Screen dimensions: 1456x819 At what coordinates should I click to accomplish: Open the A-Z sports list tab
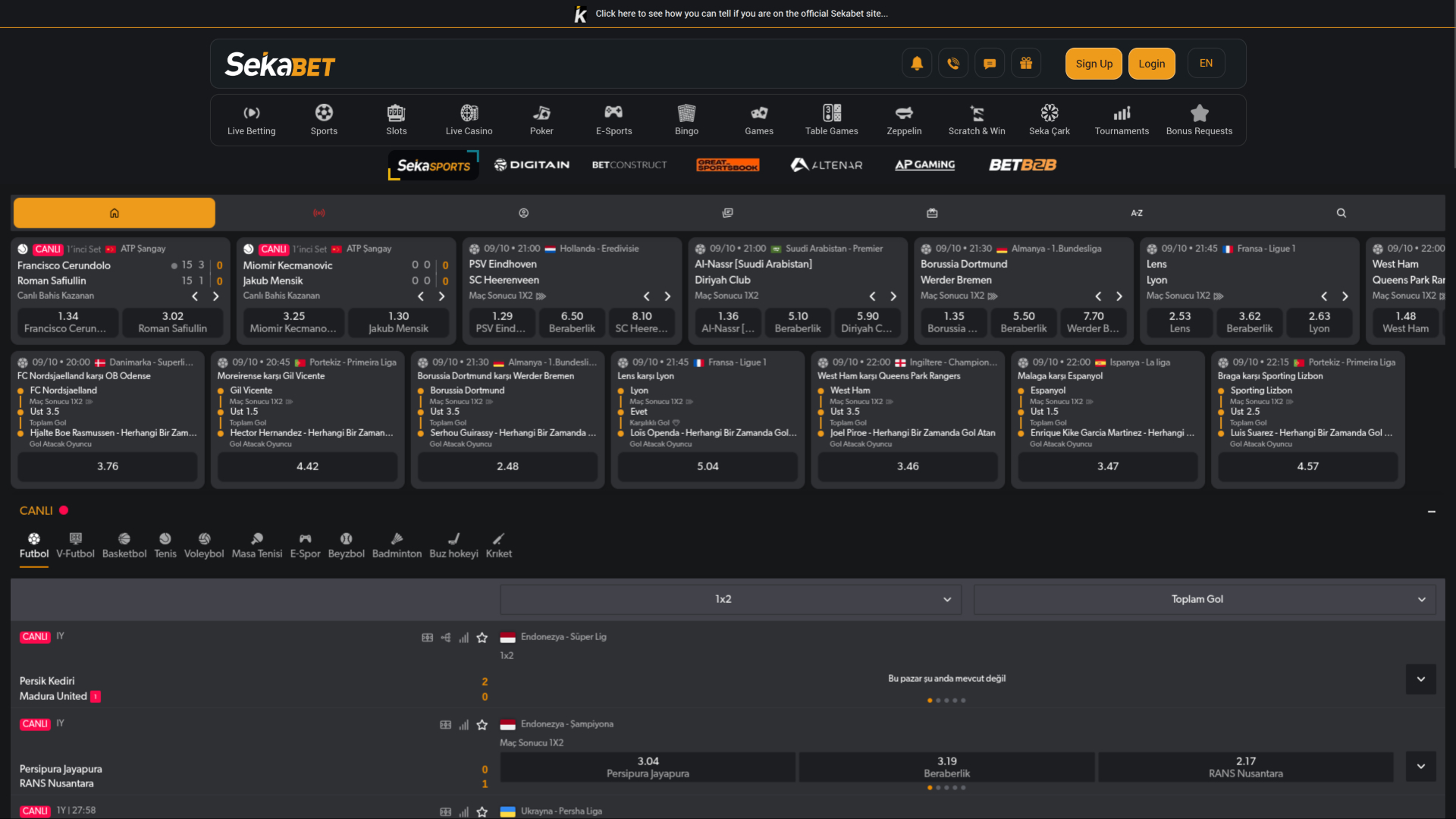point(1137,213)
